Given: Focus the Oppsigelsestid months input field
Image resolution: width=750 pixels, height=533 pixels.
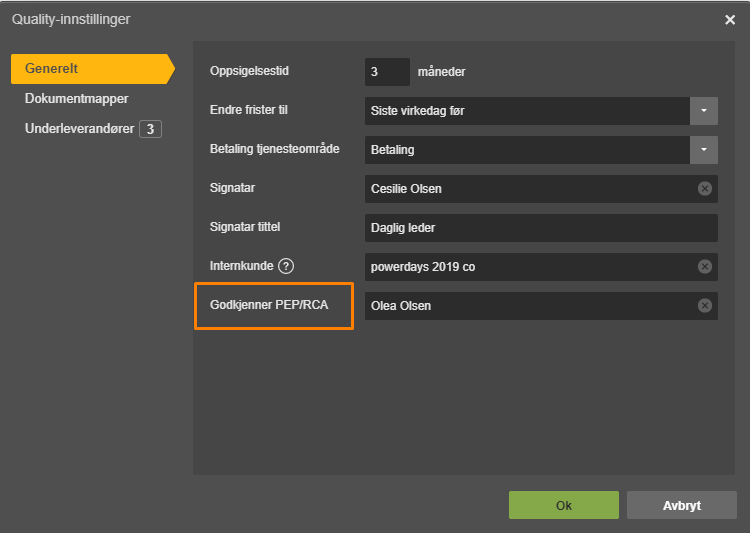Looking at the screenshot, I should (387, 72).
